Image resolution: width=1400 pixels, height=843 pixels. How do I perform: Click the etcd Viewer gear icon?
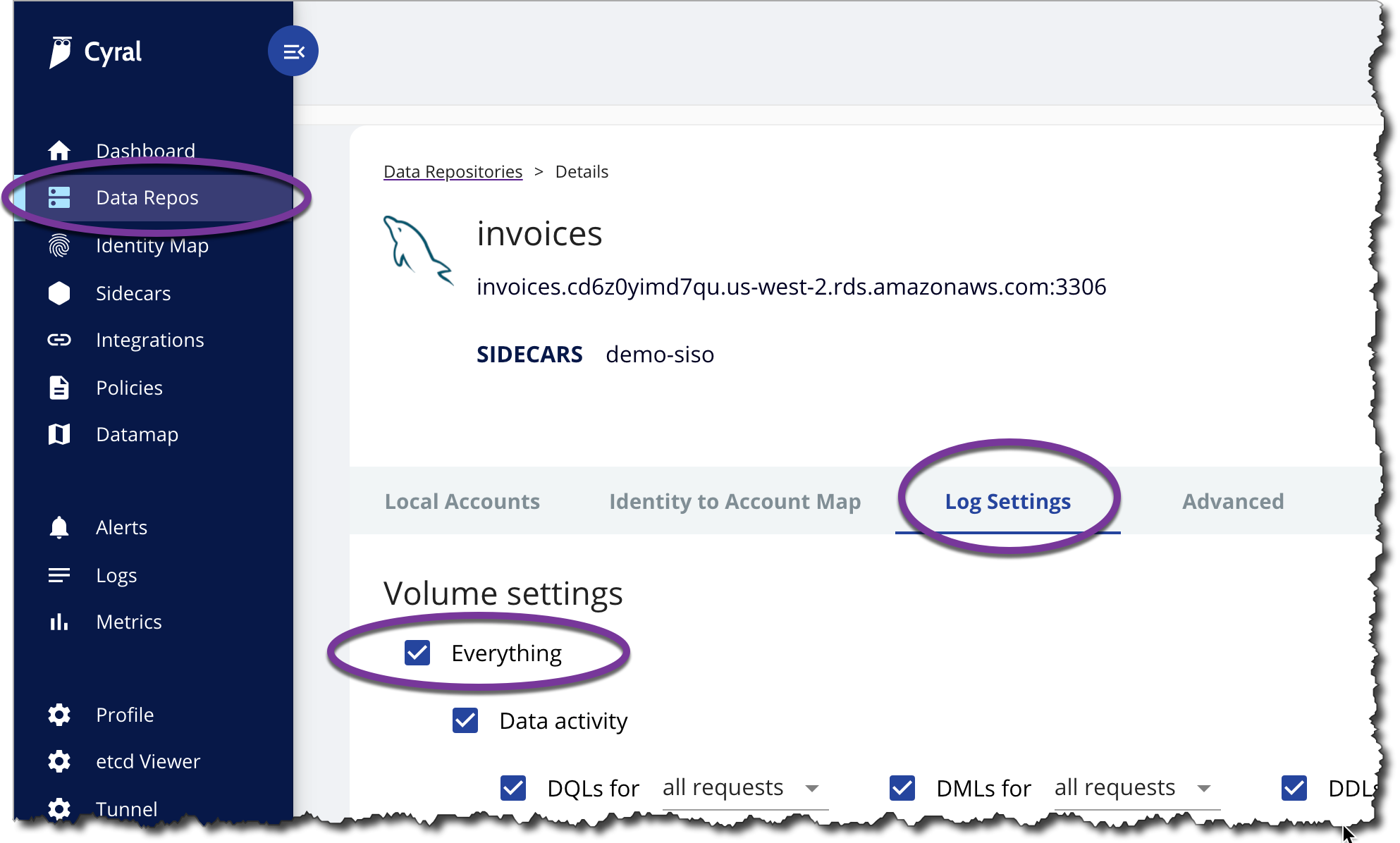pos(59,761)
